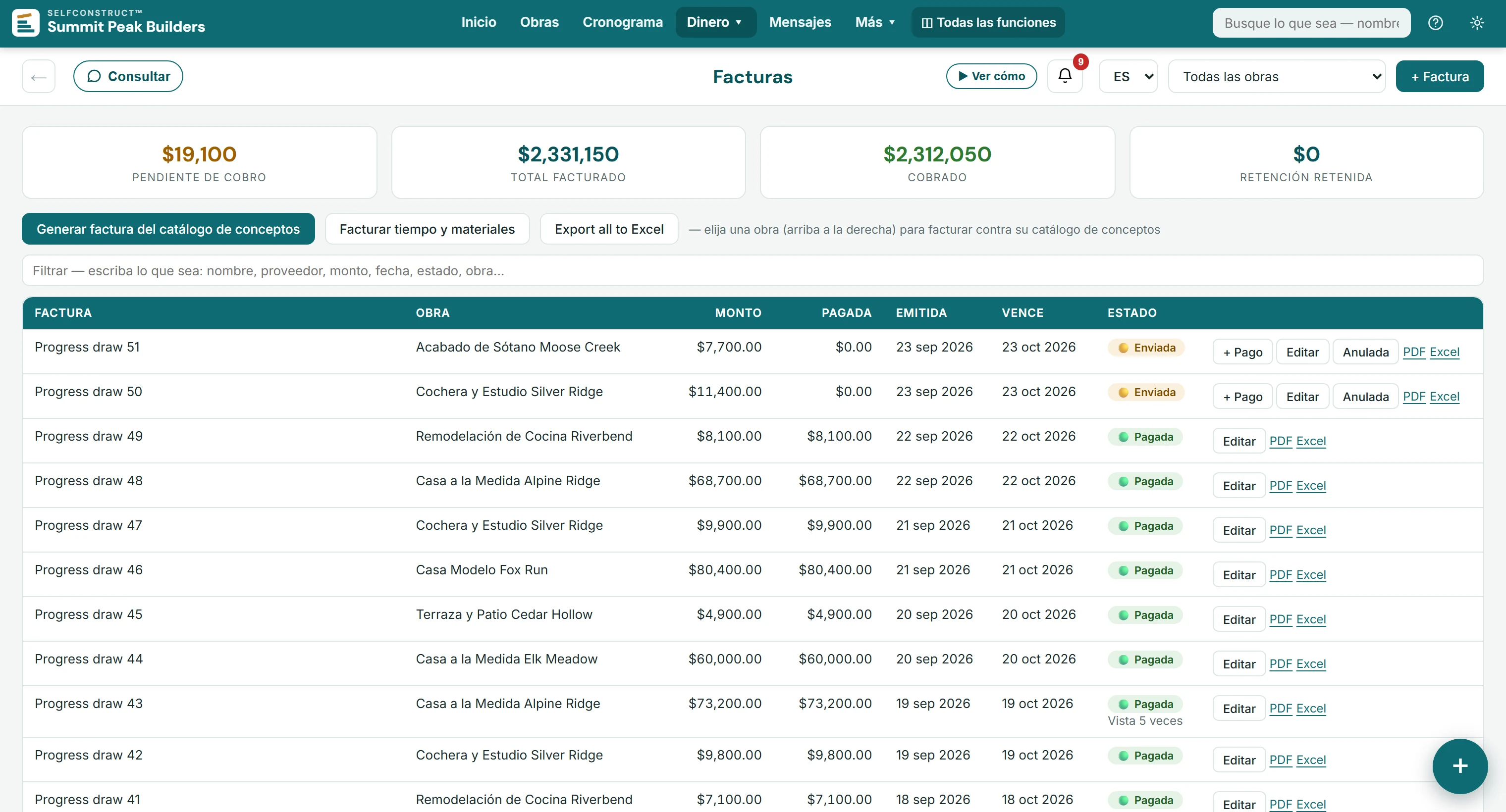Click Generar factura del catálogo de conceptos
The width and height of the screenshot is (1506, 812).
(168, 229)
